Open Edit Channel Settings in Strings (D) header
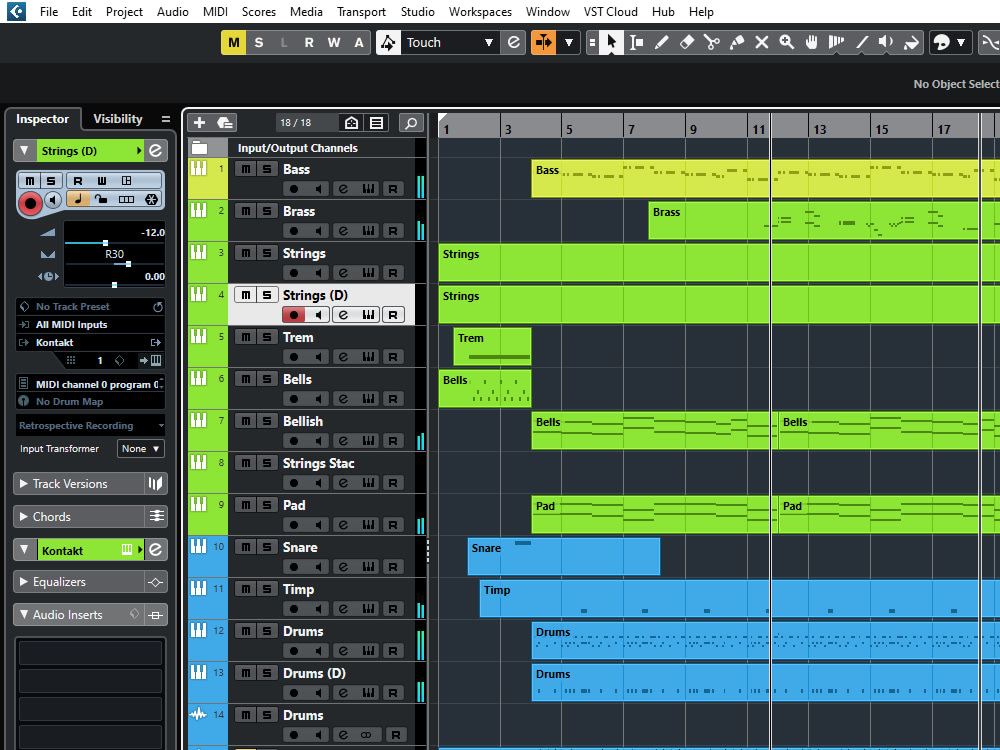 point(156,151)
